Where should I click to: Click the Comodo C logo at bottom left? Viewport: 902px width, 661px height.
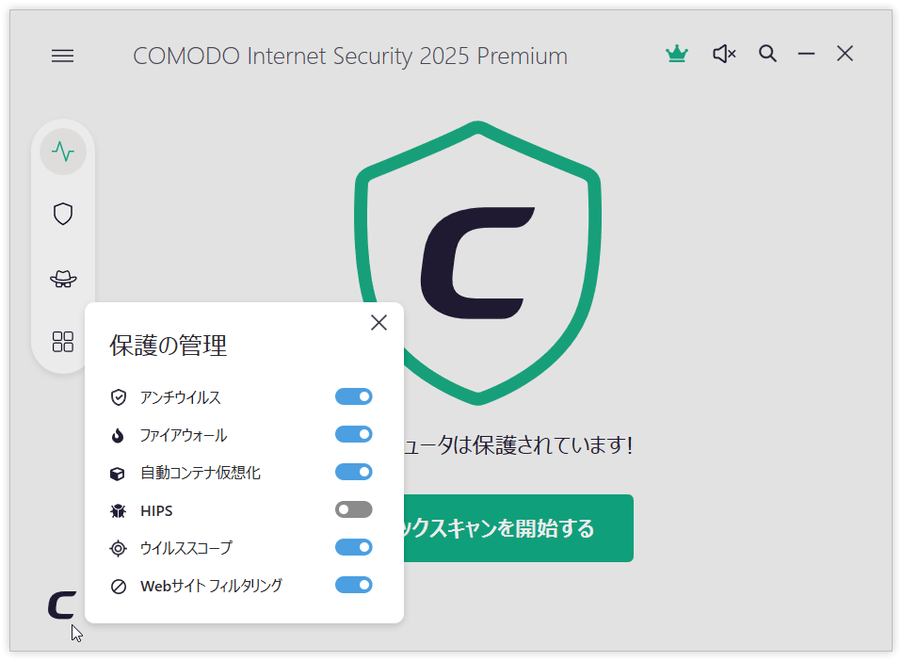[62, 605]
